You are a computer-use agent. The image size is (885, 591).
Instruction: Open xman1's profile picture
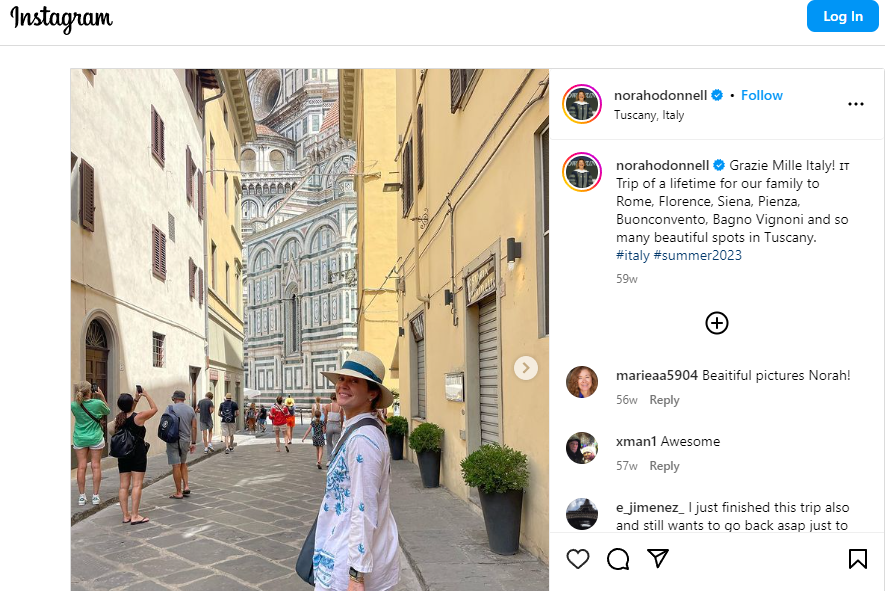click(x=582, y=448)
